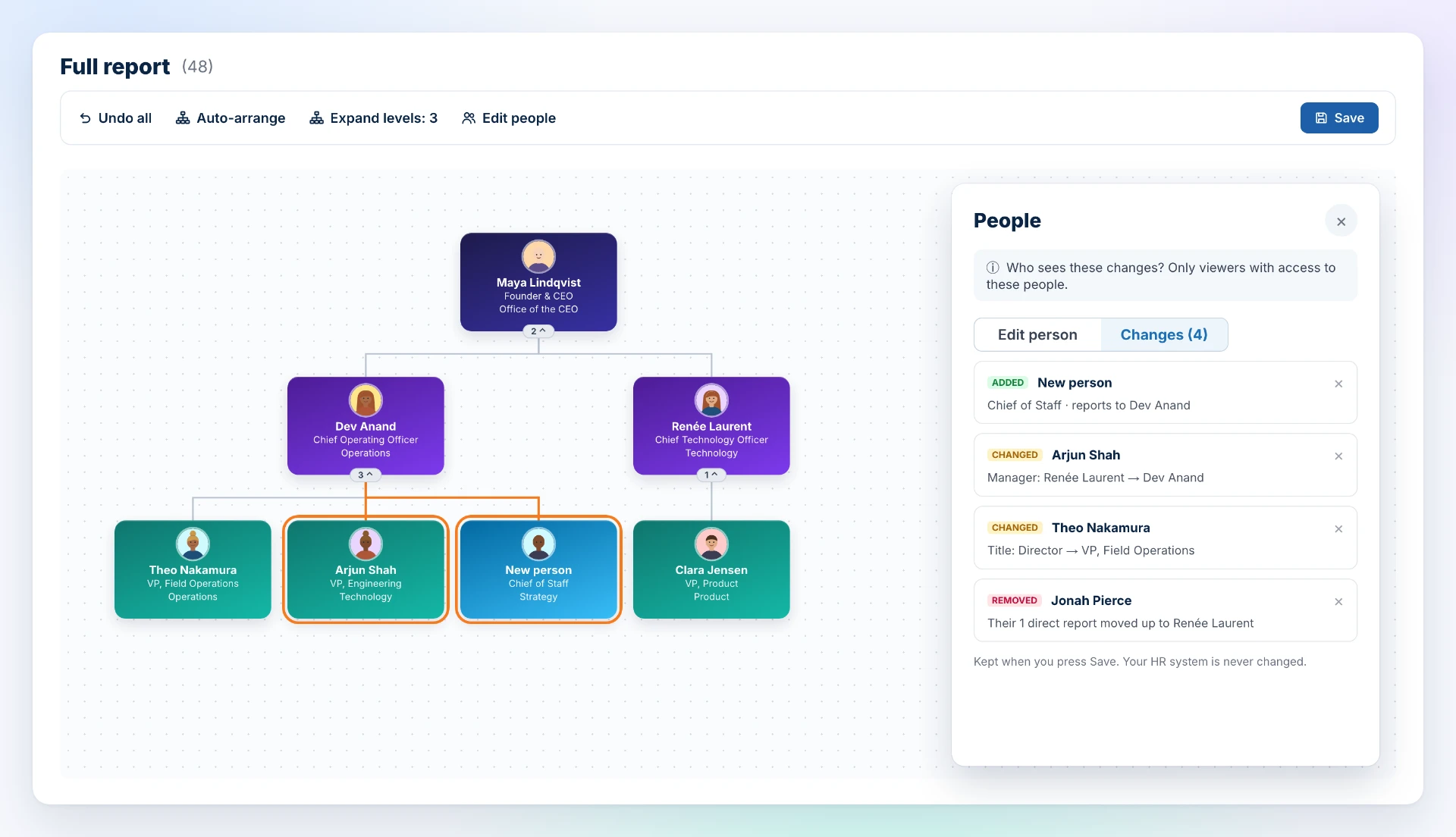Switch to the Changes (4) tab
1456x837 pixels.
click(1164, 334)
